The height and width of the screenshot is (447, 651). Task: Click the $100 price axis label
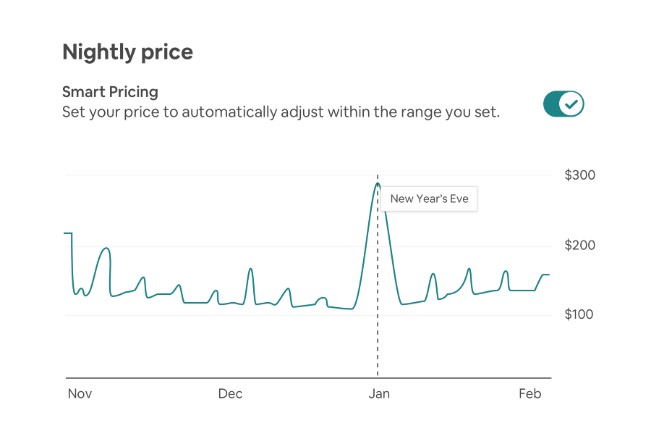point(579,314)
